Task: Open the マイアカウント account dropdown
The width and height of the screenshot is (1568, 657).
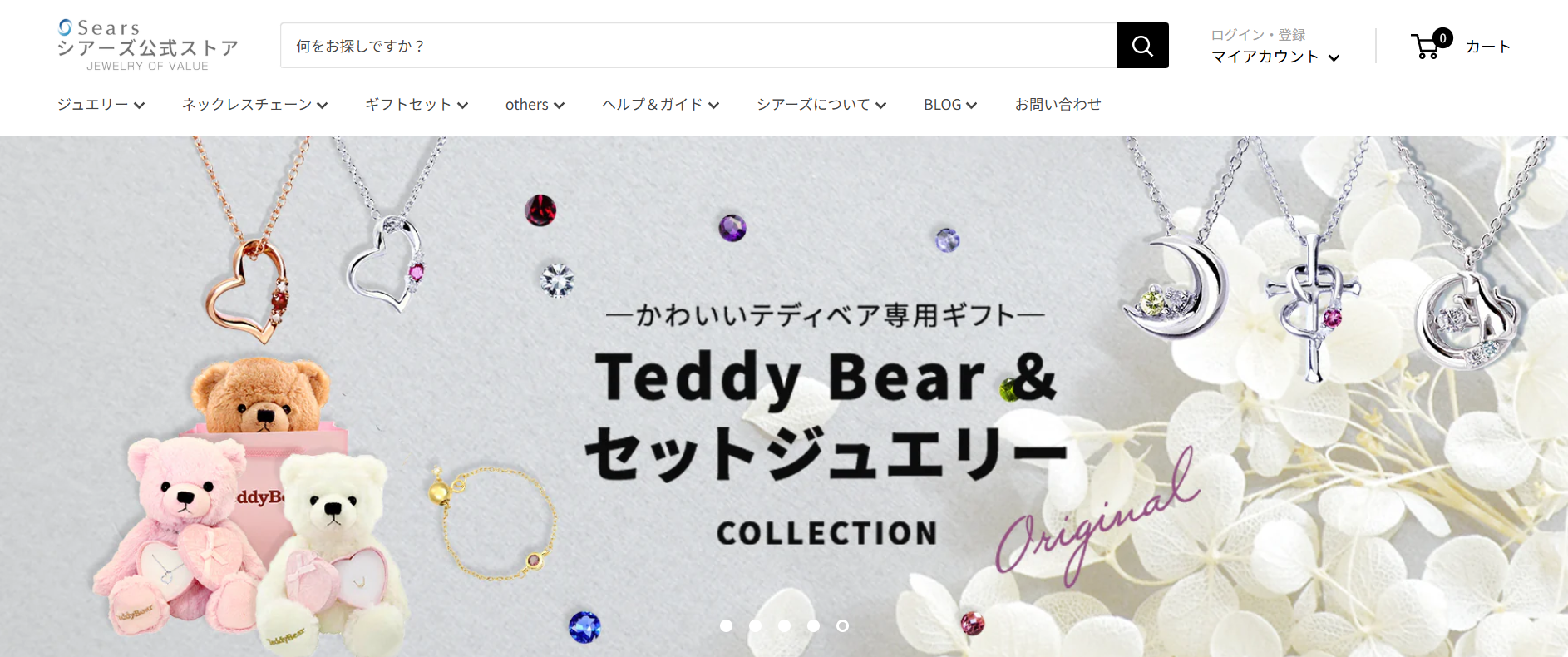Action: [x=1275, y=57]
